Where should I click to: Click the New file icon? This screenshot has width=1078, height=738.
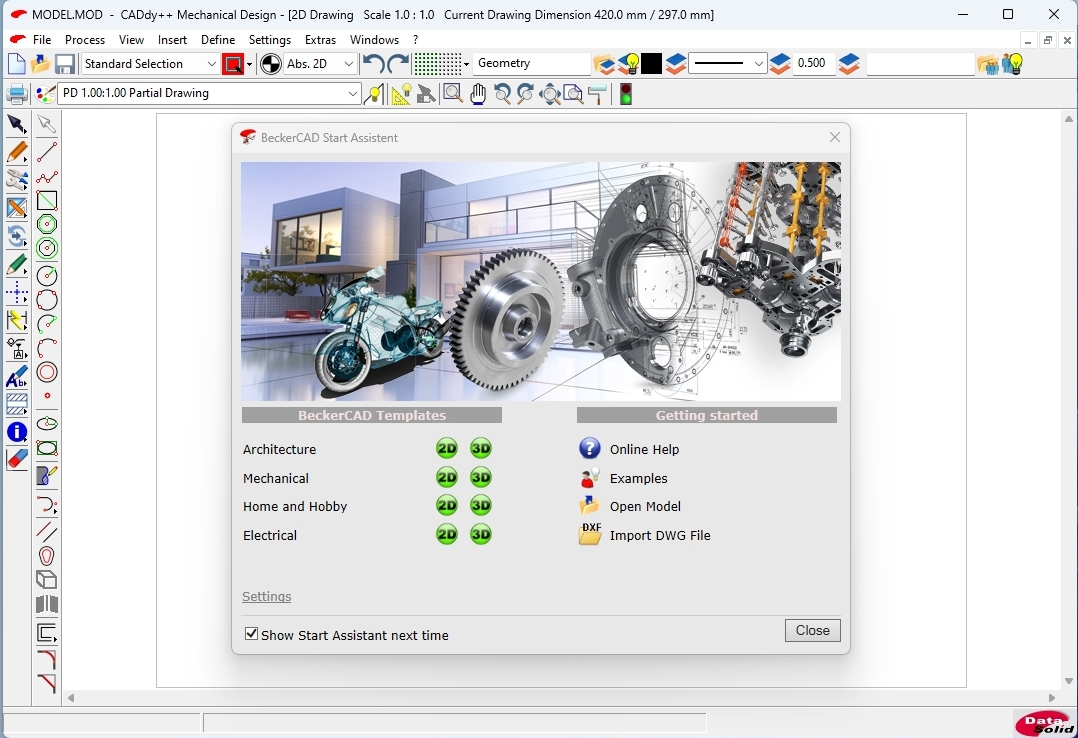[16, 64]
